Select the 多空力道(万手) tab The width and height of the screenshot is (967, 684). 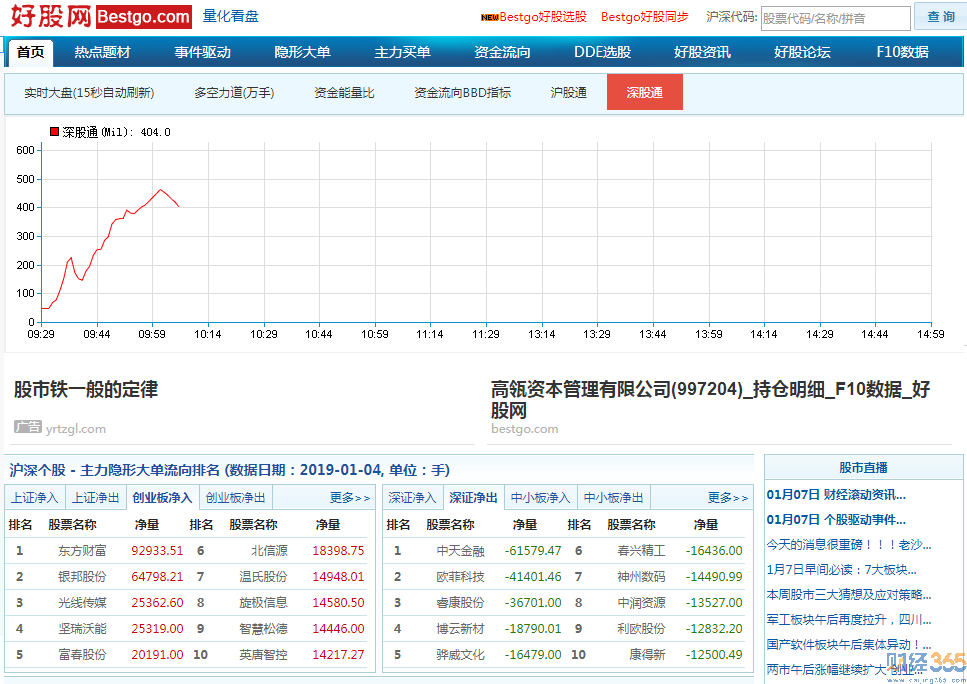pyautogui.click(x=234, y=93)
